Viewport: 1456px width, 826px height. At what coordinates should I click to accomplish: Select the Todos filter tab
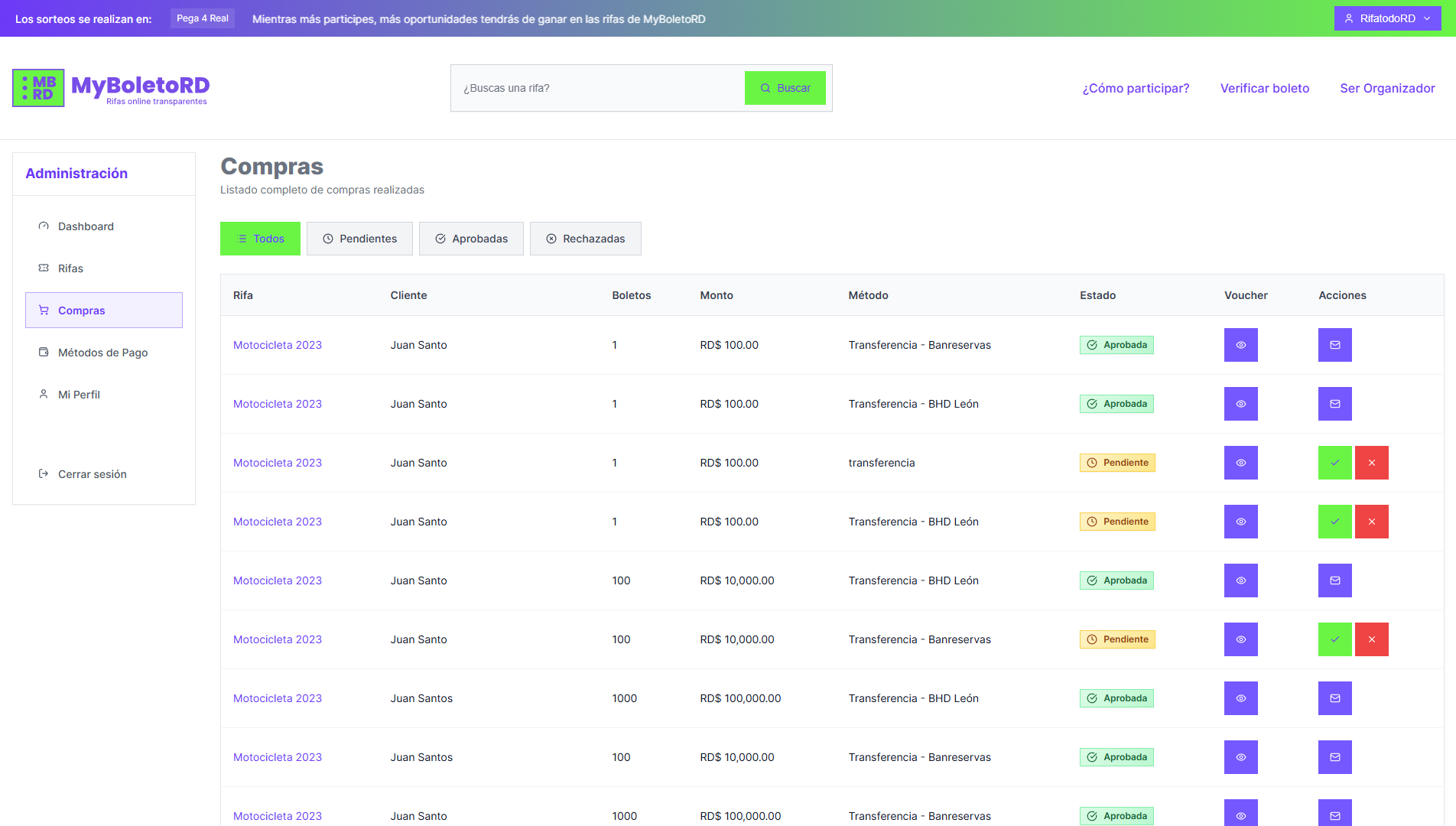point(260,239)
